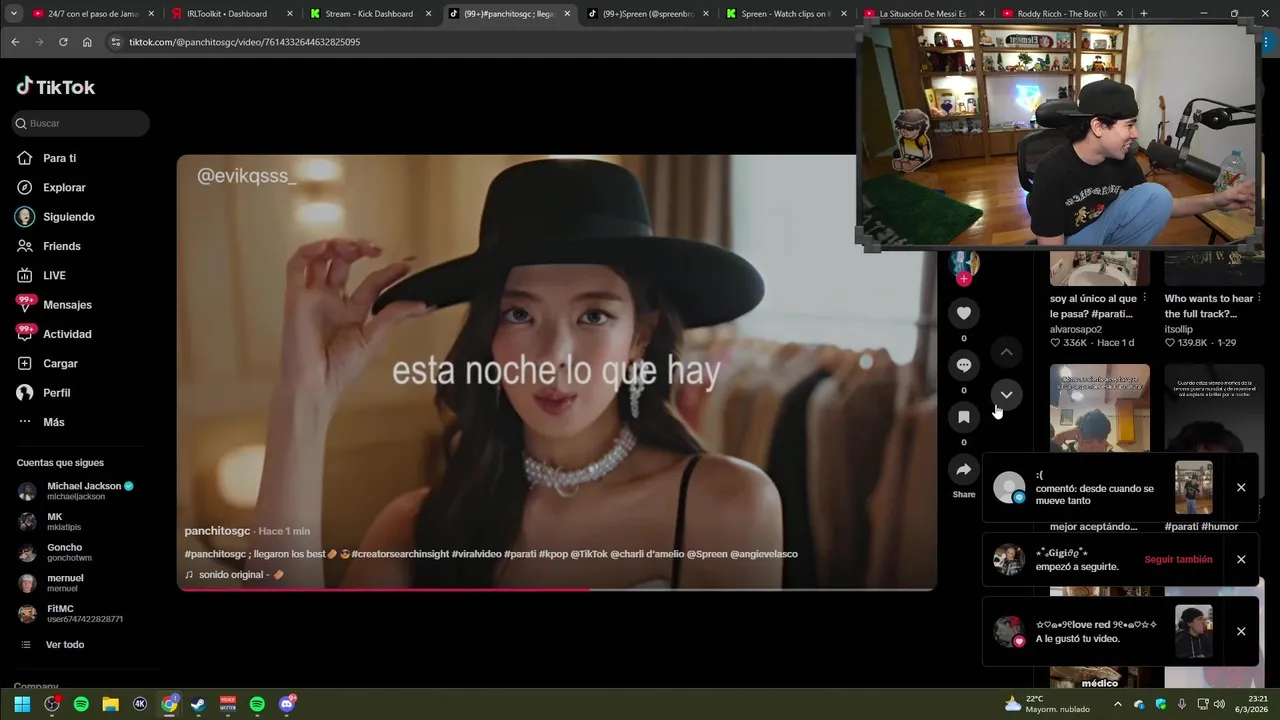This screenshot has height=720, width=1280.
Task: Open Steam from the taskbar
Action: tap(198, 704)
